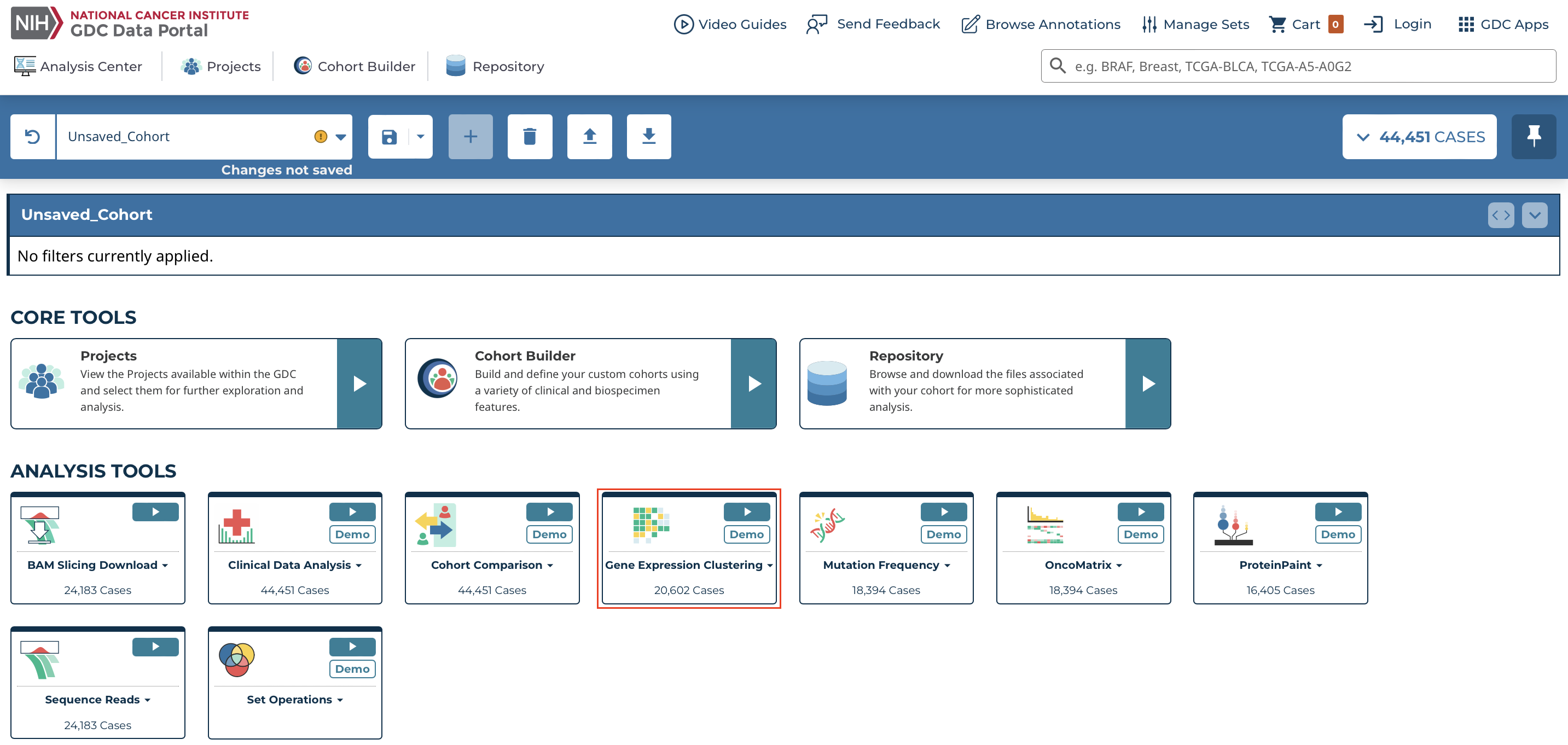Click the save cohort disk icon
This screenshot has width=1568, height=745.
coord(389,137)
